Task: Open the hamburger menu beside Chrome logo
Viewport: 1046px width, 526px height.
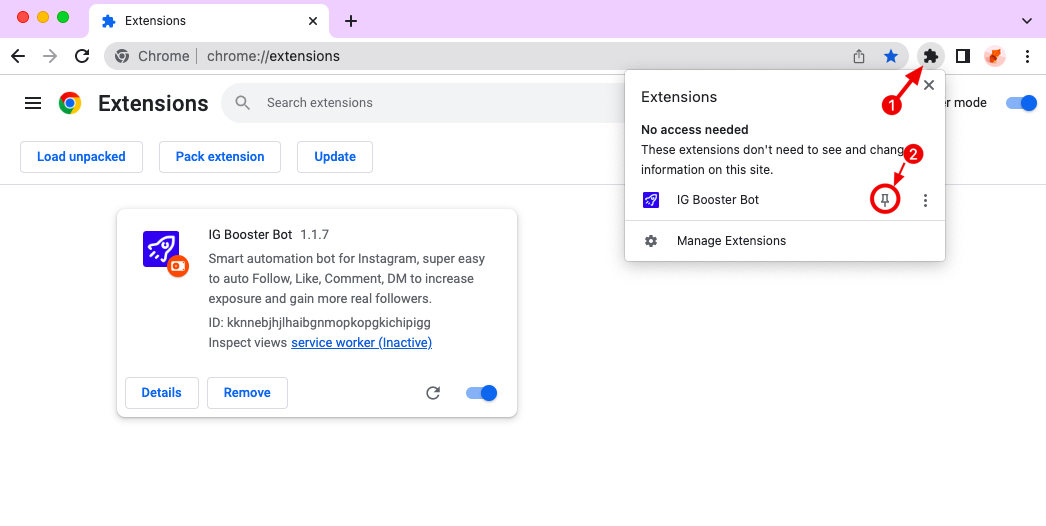Action: point(33,103)
